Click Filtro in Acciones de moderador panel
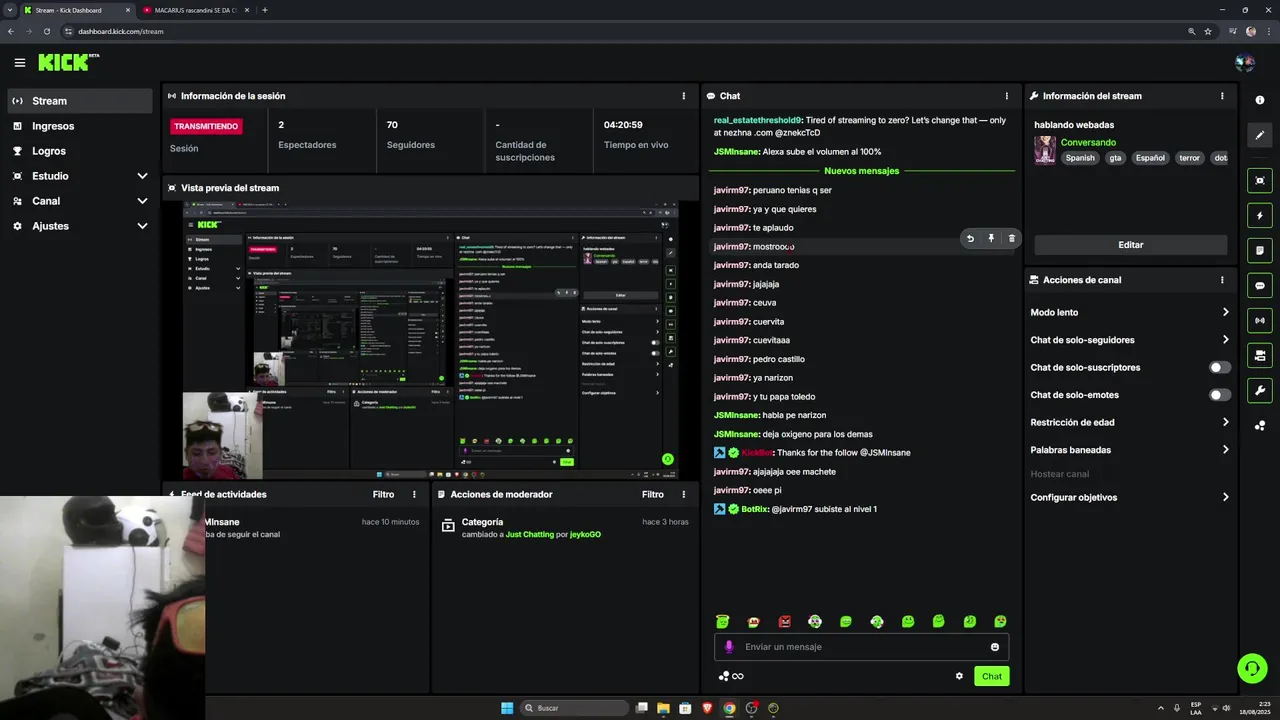The image size is (1280, 720). [652, 494]
